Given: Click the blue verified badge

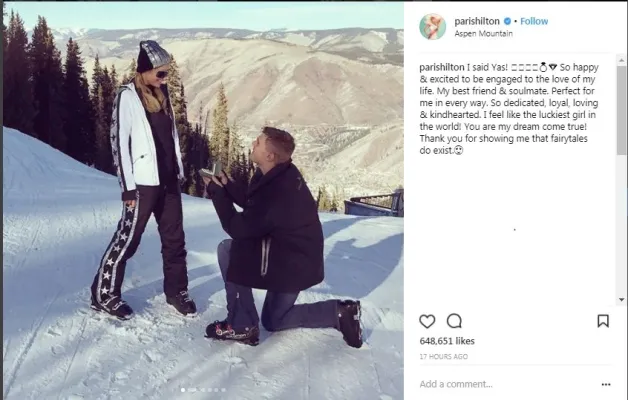Looking at the screenshot, I should (x=507, y=21).
